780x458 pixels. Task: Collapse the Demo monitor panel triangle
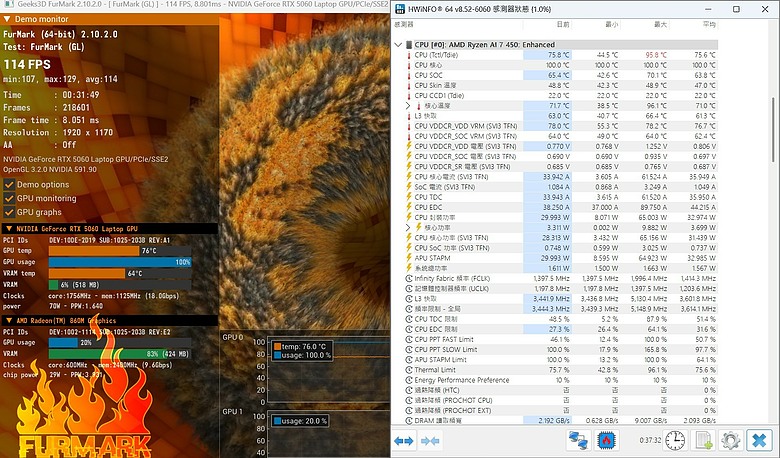7,19
